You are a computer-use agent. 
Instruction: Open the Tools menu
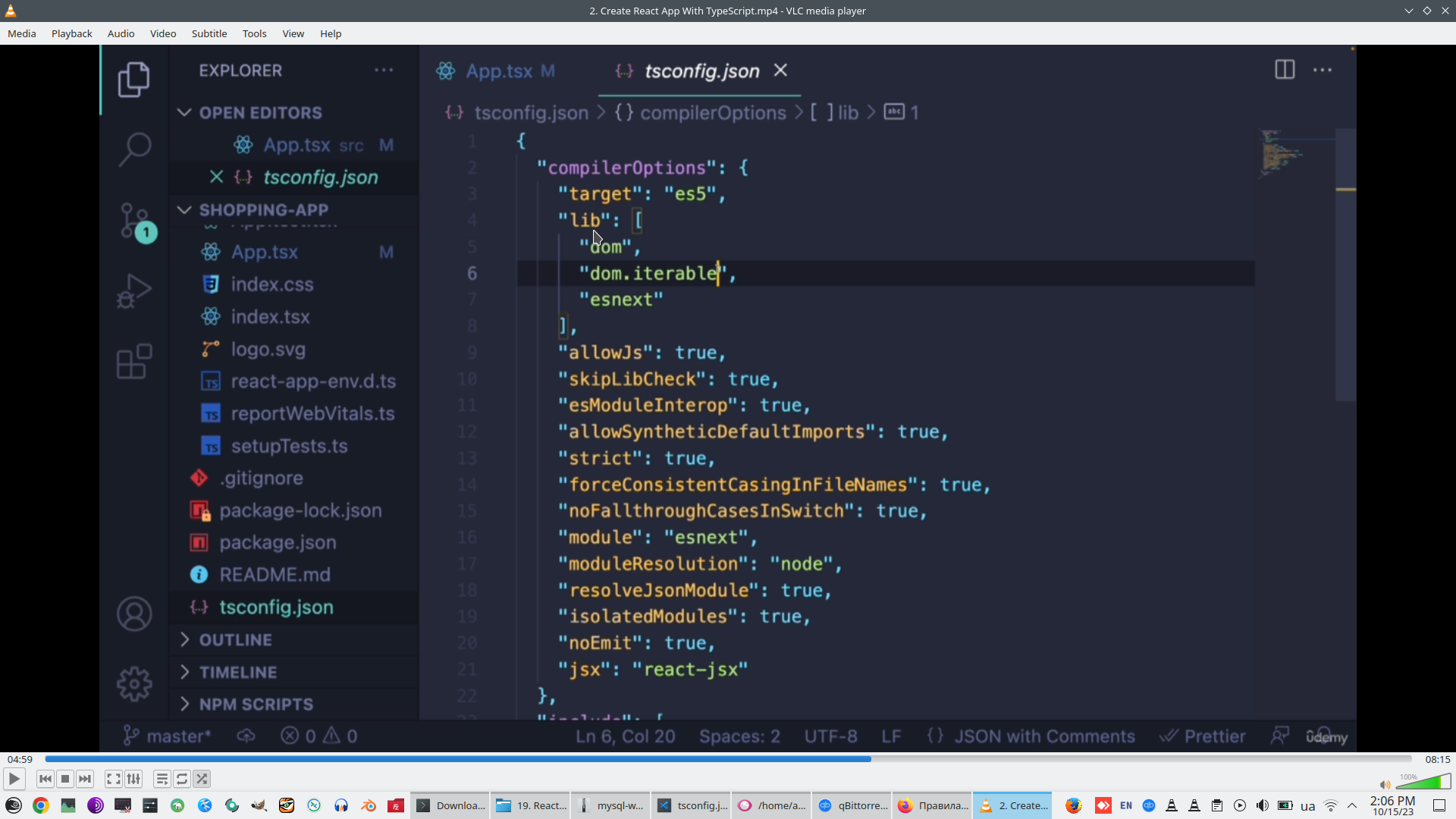tap(254, 33)
